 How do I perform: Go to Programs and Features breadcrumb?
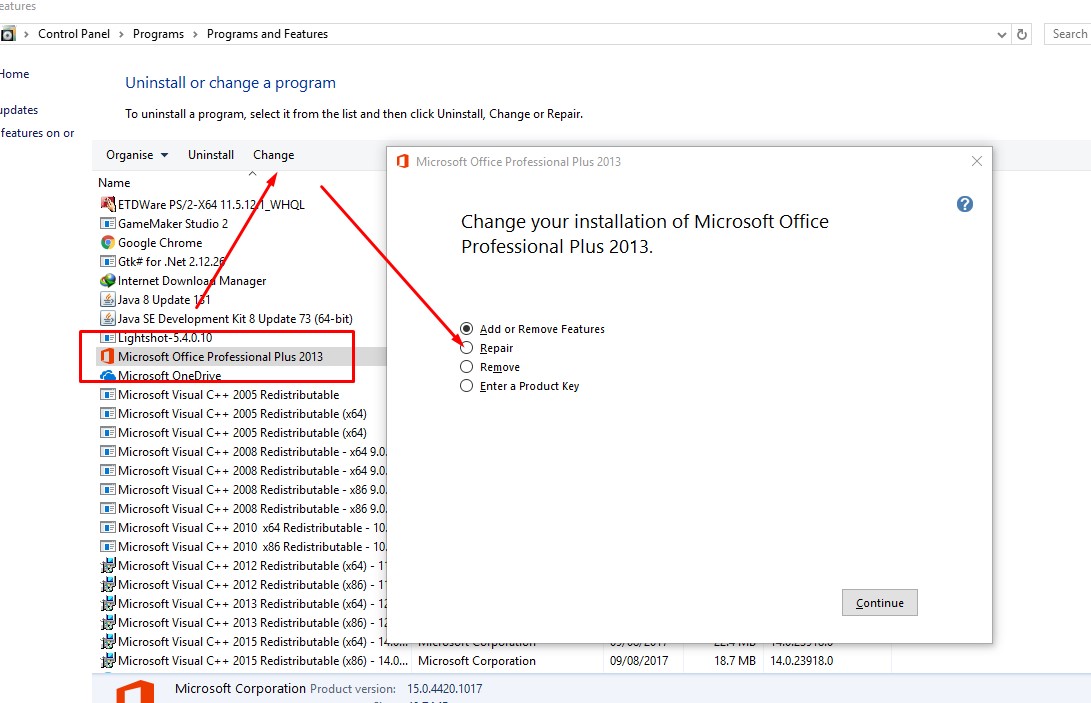click(x=267, y=34)
